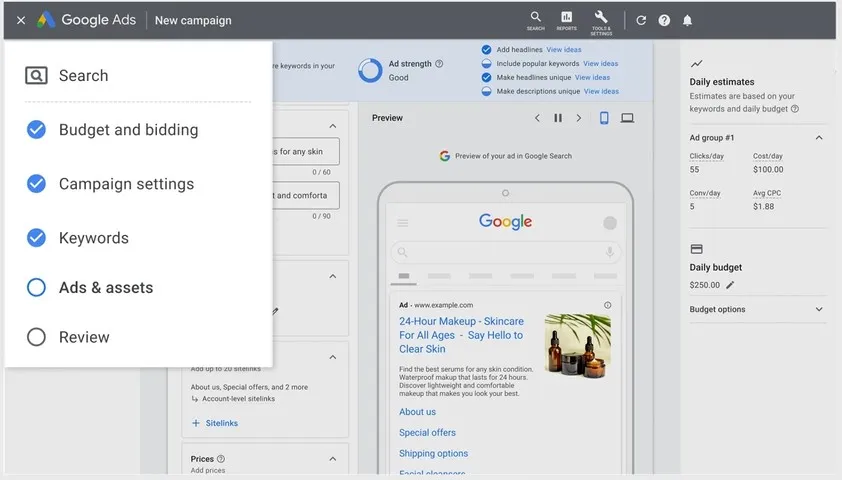842x480 pixels.
Task: Switch preview to mobile device
Action: 604,118
